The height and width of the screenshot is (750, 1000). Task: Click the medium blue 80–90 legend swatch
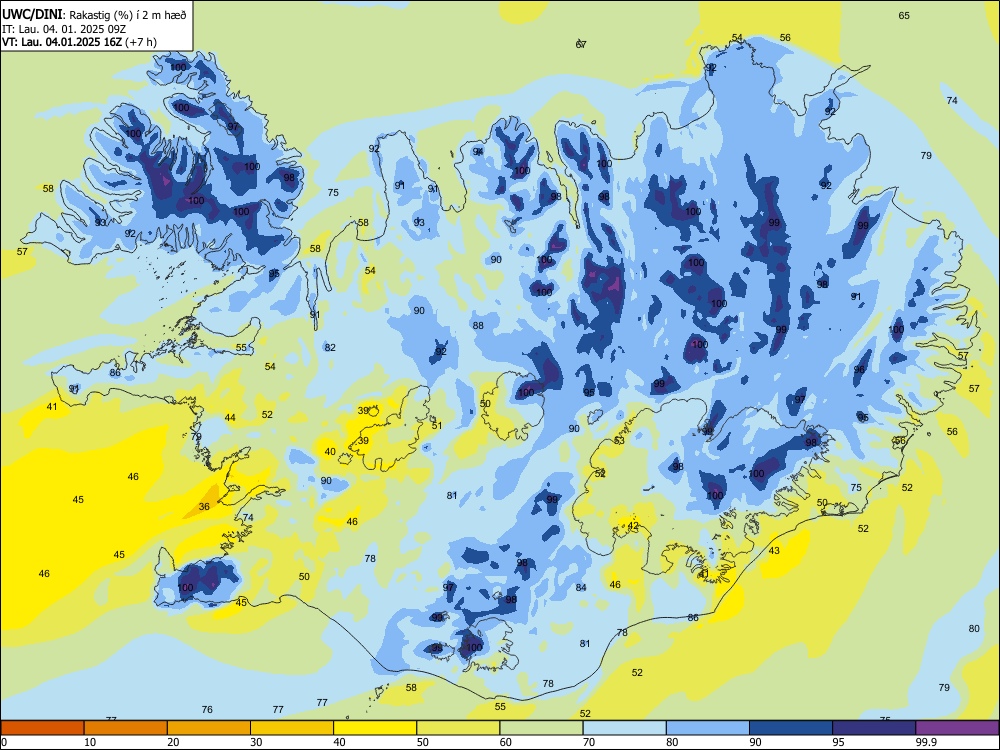coord(708,728)
